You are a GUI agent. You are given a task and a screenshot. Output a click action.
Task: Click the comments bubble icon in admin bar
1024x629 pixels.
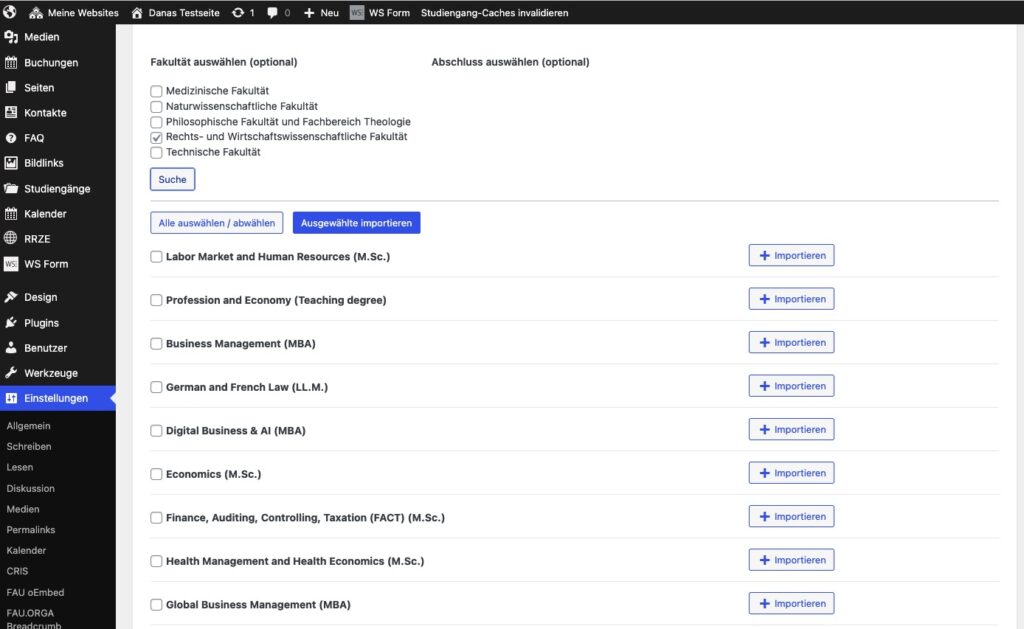coord(273,13)
